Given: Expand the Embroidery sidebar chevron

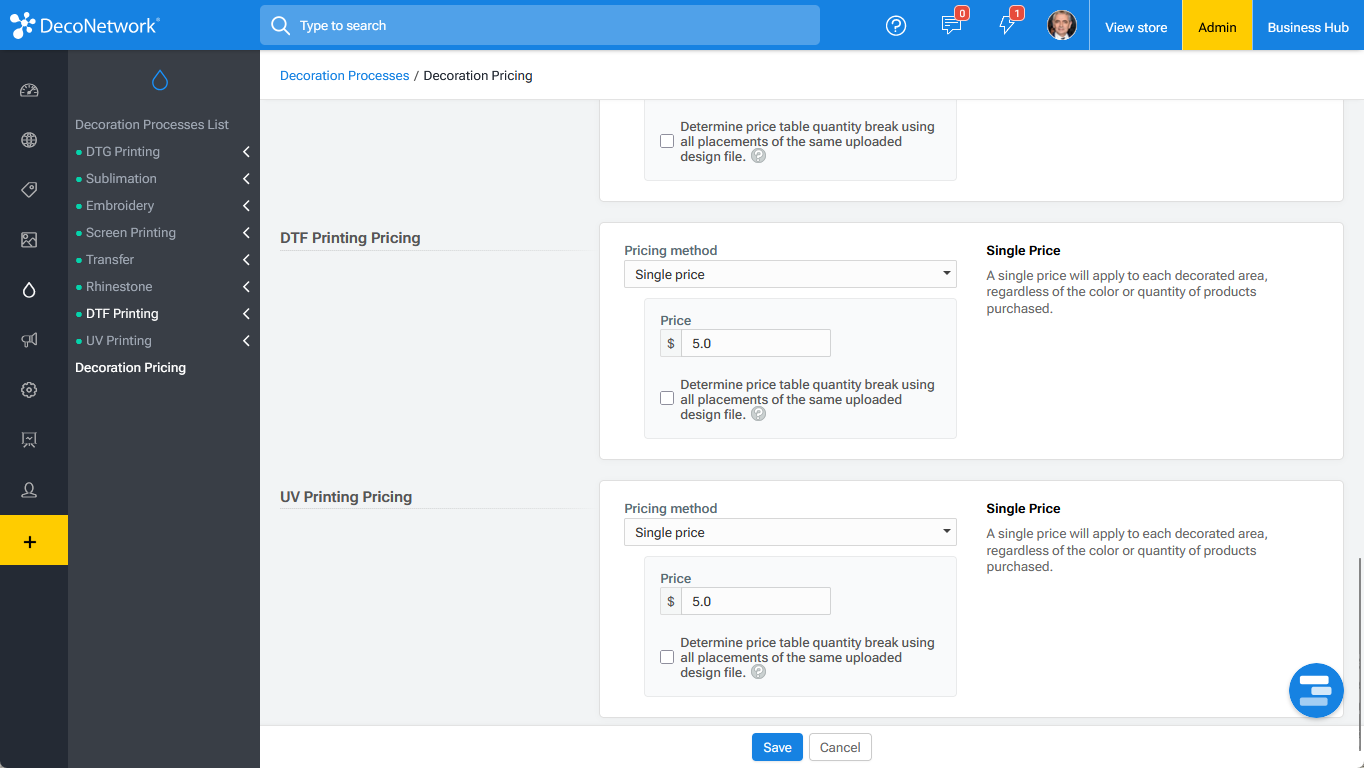Looking at the screenshot, I should (x=246, y=206).
